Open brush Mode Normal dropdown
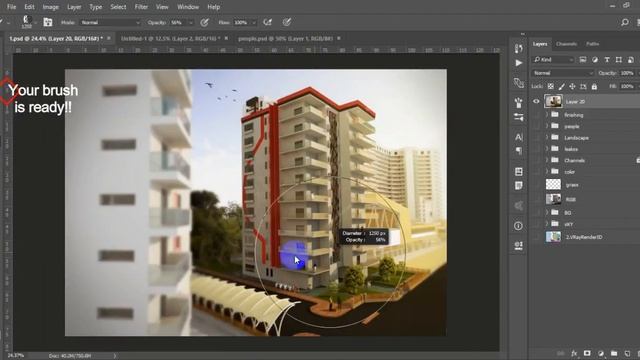This screenshot has height=360, width=640. coord(110,22)
